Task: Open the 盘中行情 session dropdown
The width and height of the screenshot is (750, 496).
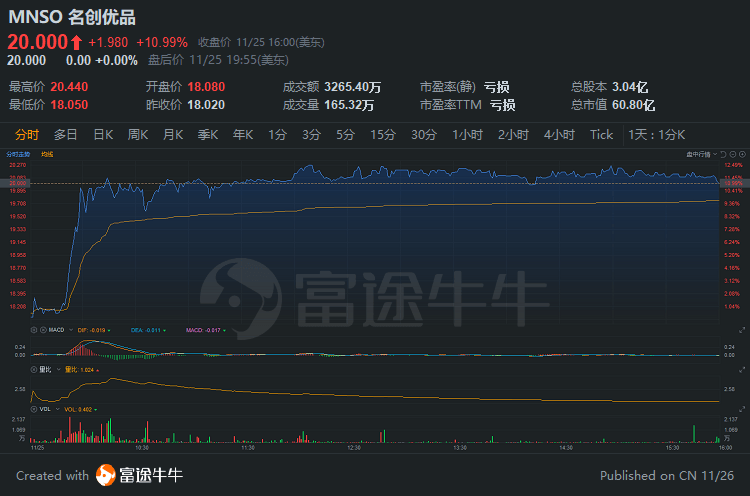Action: (x=702, y=154)
